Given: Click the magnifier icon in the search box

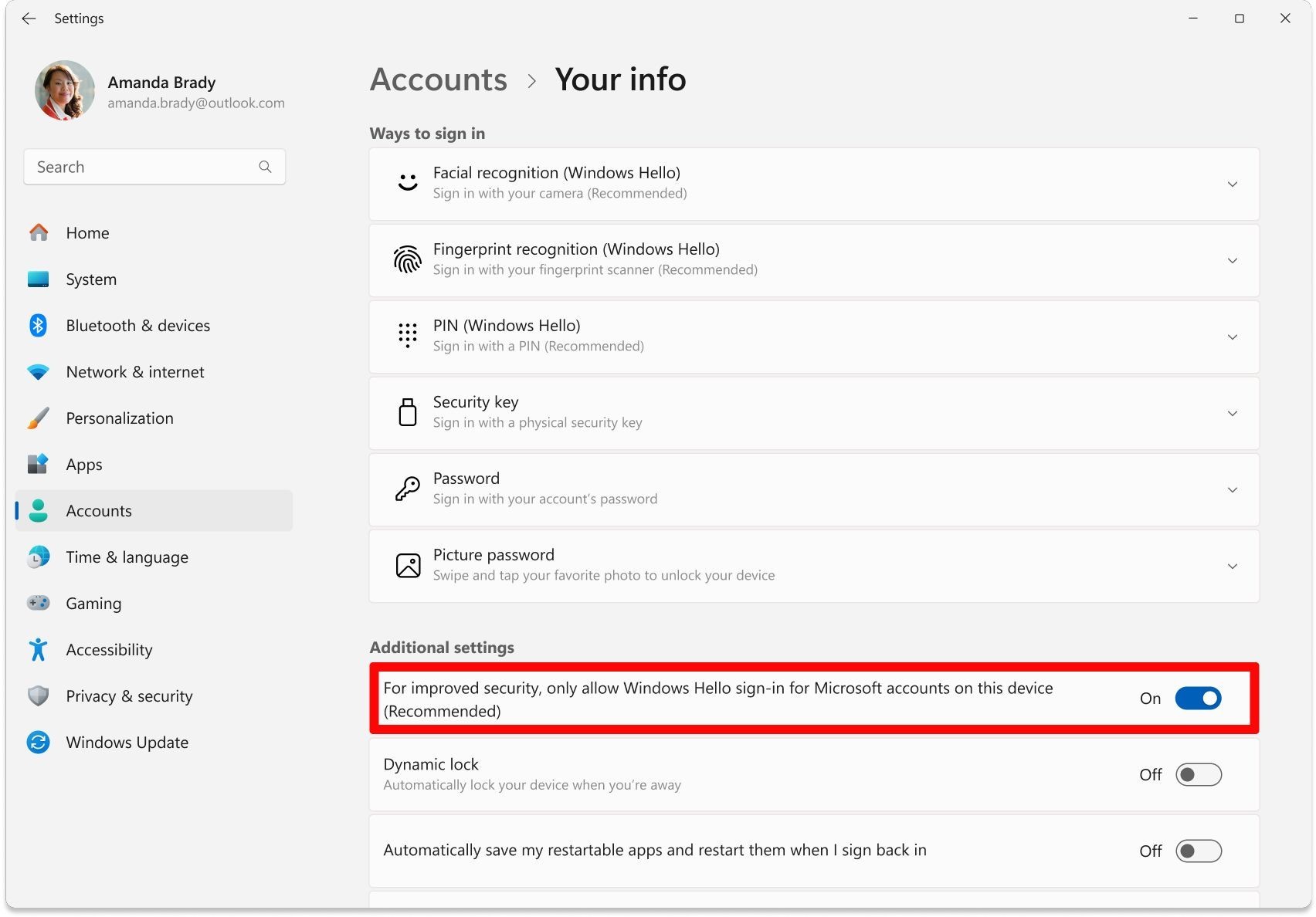Looking at the screenshot, I should pos(265,167).
